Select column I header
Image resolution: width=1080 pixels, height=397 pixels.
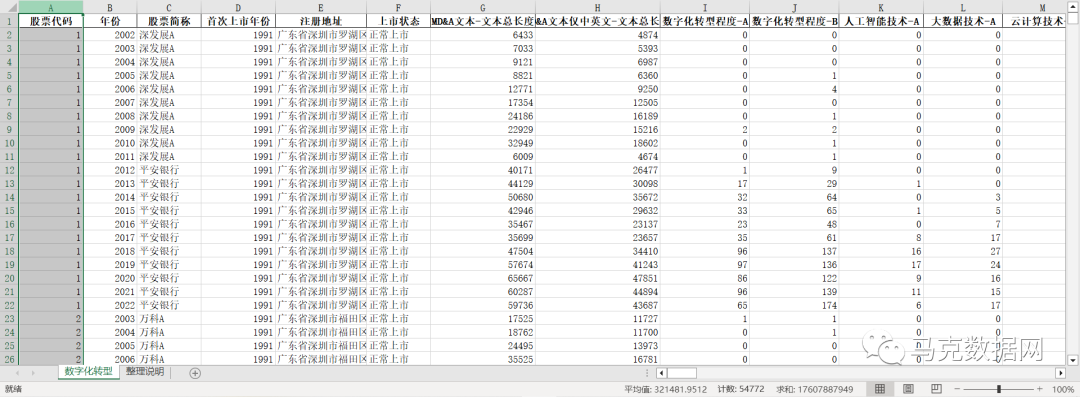705,7
